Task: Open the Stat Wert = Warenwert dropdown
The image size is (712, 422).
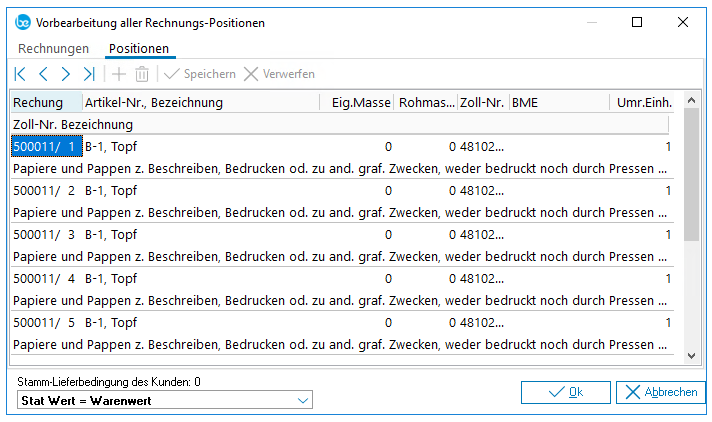Action: [x=165, y=400]
